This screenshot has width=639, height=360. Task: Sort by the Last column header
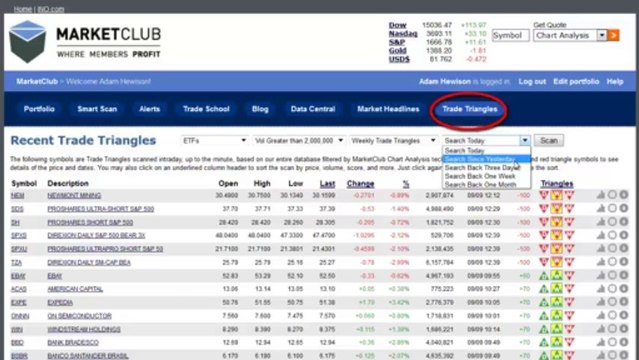pyautogui.click(x=327, y=184)
